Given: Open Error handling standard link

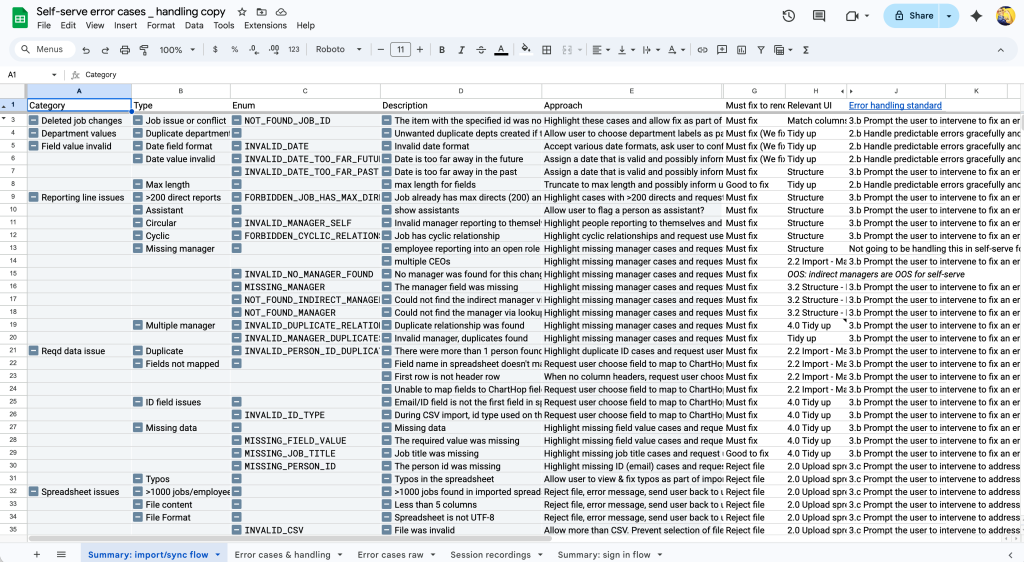Looking at the screenshot, I should point(895,105).
